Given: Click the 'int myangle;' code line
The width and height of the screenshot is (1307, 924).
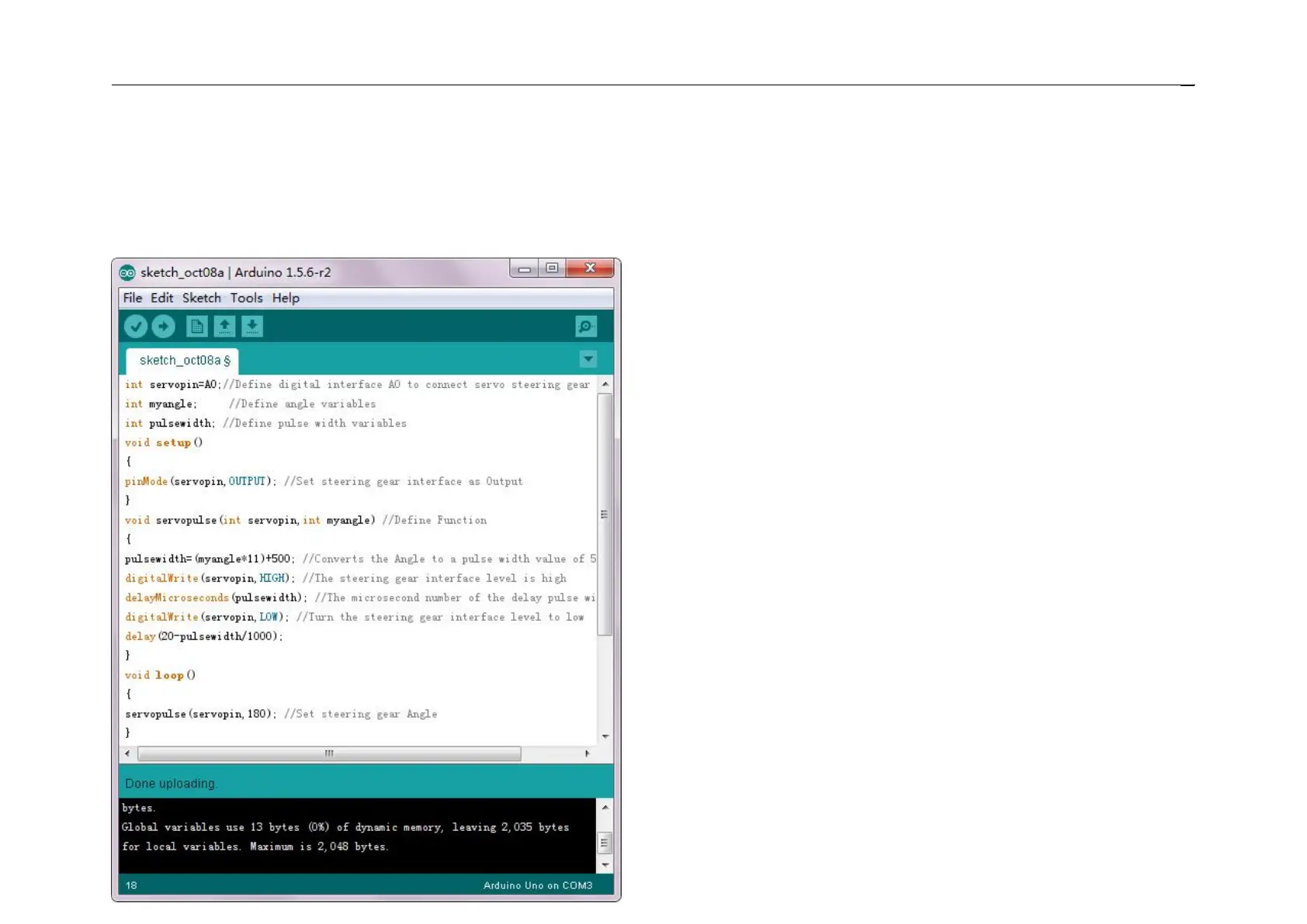Looking at the screenshot, I should (x=250, y=404).
